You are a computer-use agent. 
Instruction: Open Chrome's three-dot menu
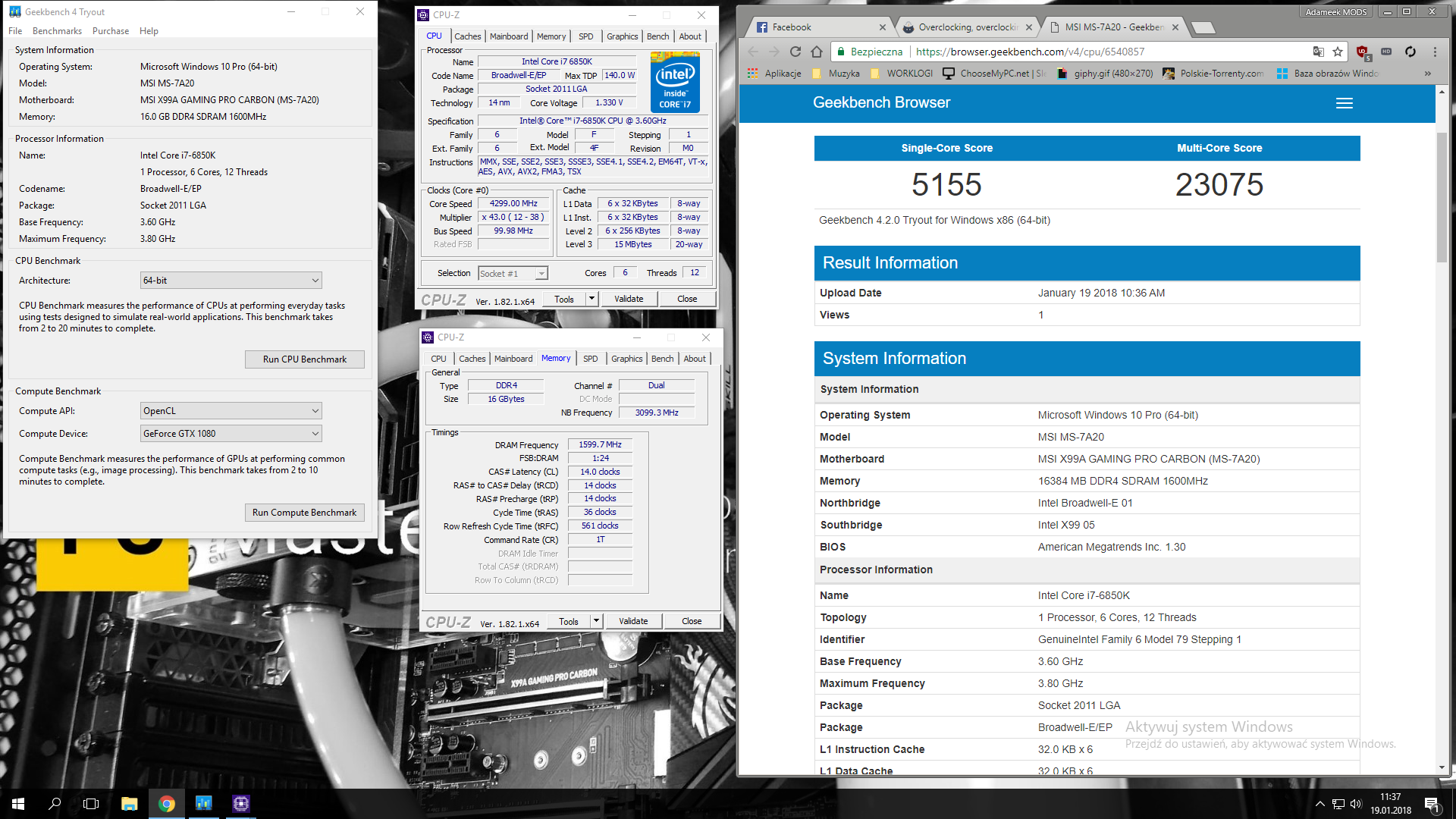click(1435, 52)
